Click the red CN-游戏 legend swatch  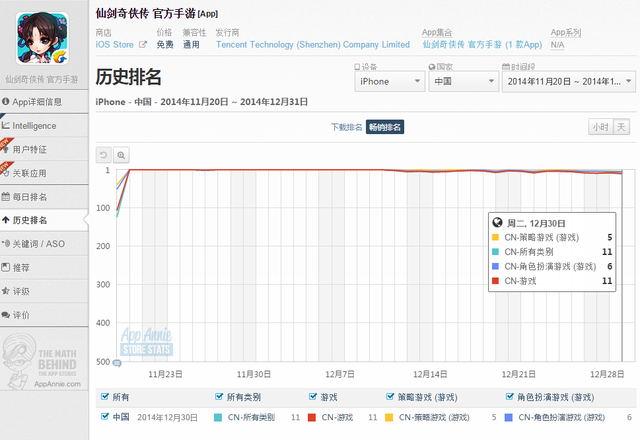(312, 418)
